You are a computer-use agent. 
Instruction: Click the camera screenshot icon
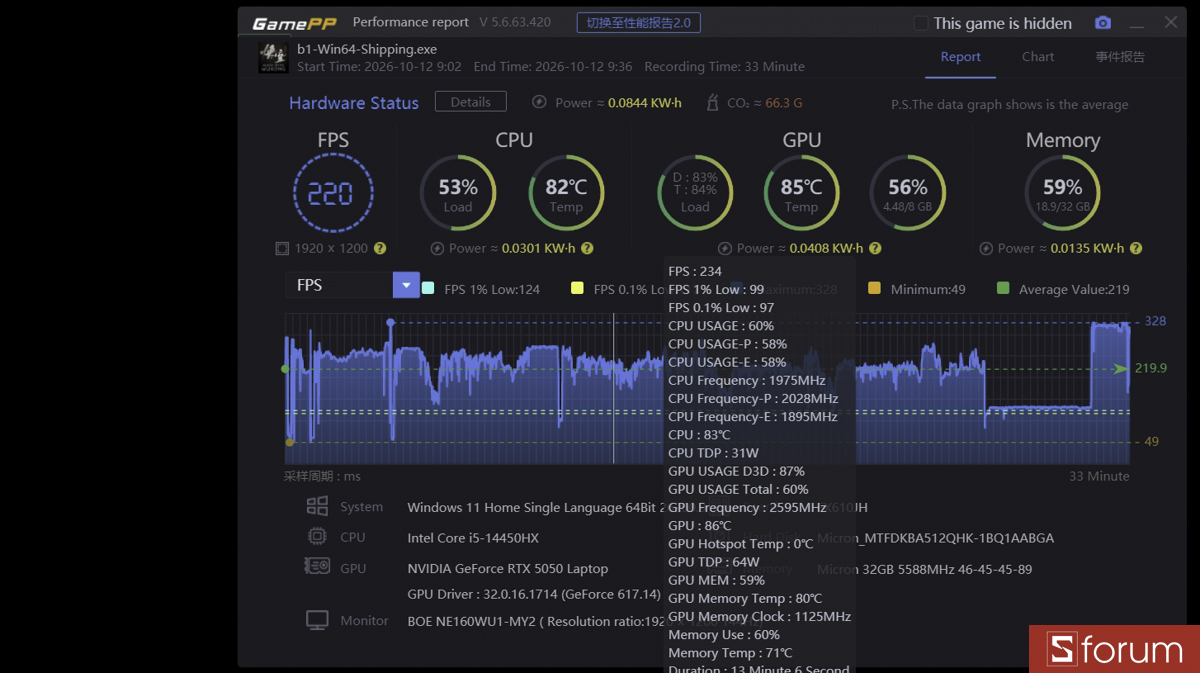pyautogui.click(x=1102, y=23)
